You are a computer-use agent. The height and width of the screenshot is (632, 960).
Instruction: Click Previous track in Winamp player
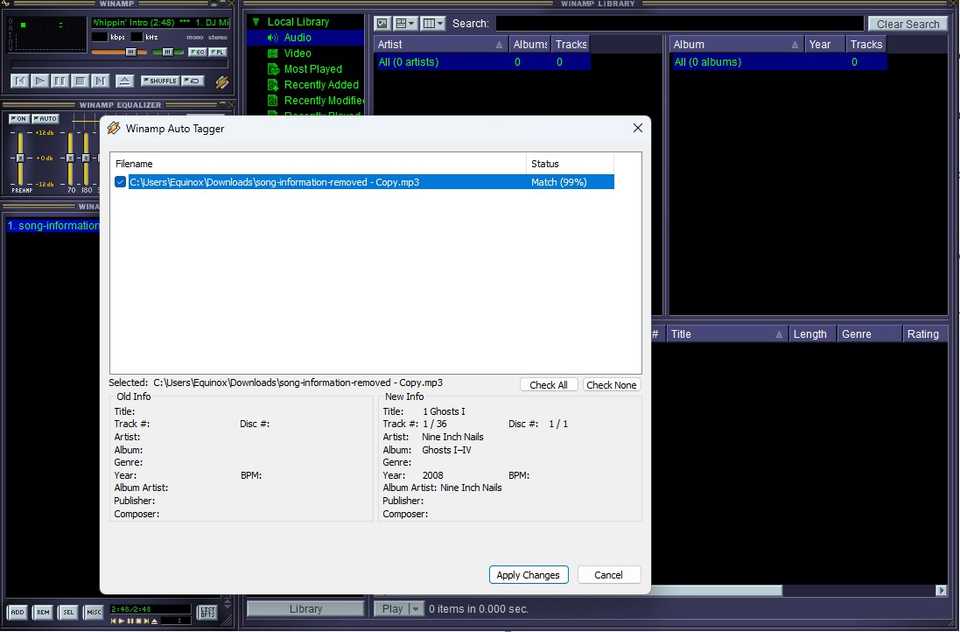click(20, 81)
